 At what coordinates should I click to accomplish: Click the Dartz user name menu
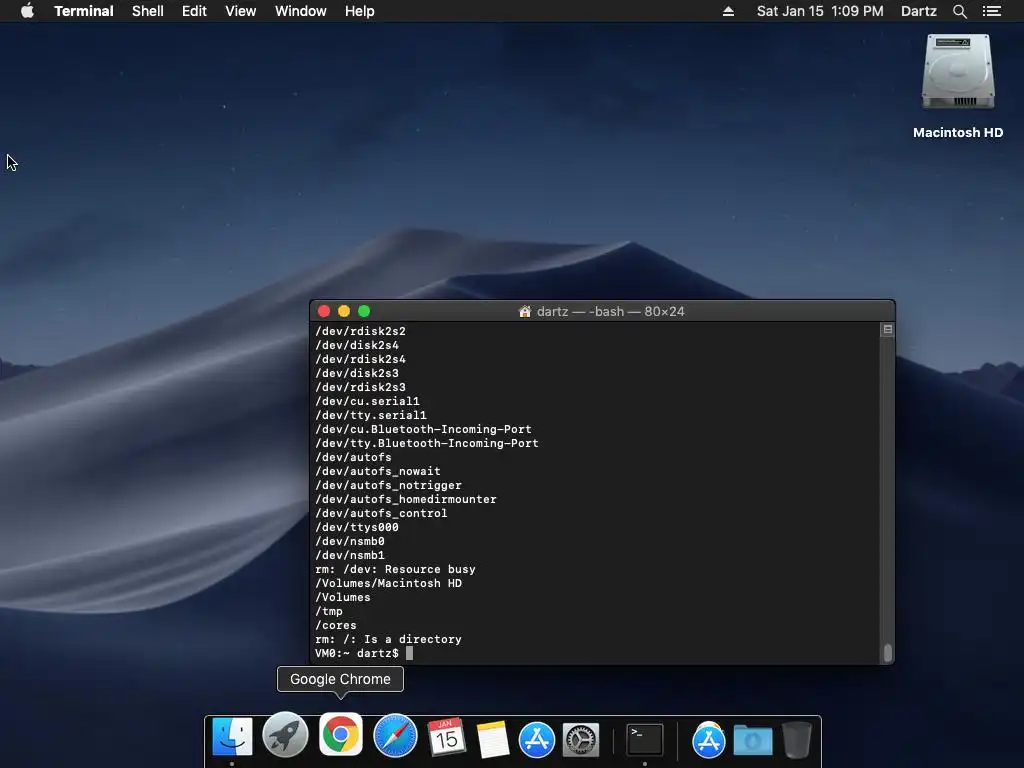pos(919,11)
